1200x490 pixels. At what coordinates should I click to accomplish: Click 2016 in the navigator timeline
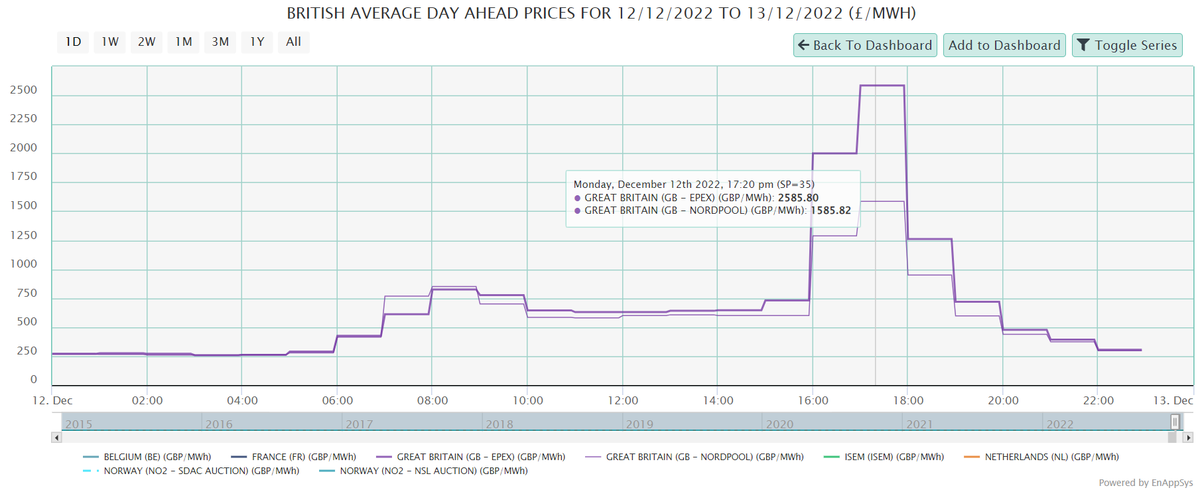218,424
